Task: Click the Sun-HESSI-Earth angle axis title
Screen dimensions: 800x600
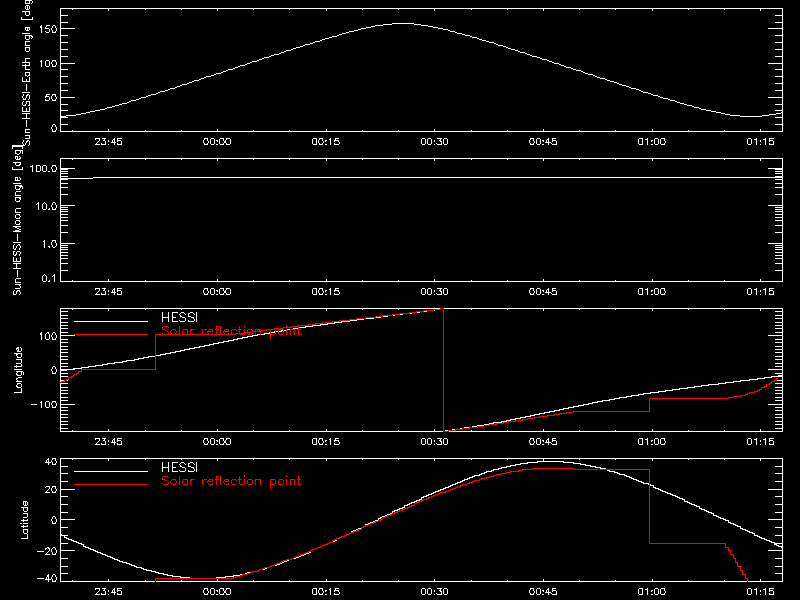Action: tap(27, 73)
